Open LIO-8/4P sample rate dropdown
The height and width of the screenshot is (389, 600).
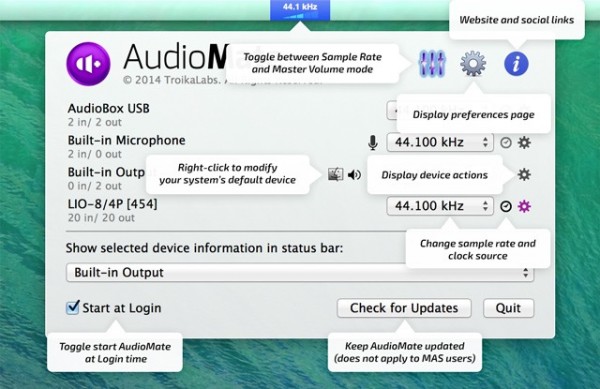pos(440,206)
